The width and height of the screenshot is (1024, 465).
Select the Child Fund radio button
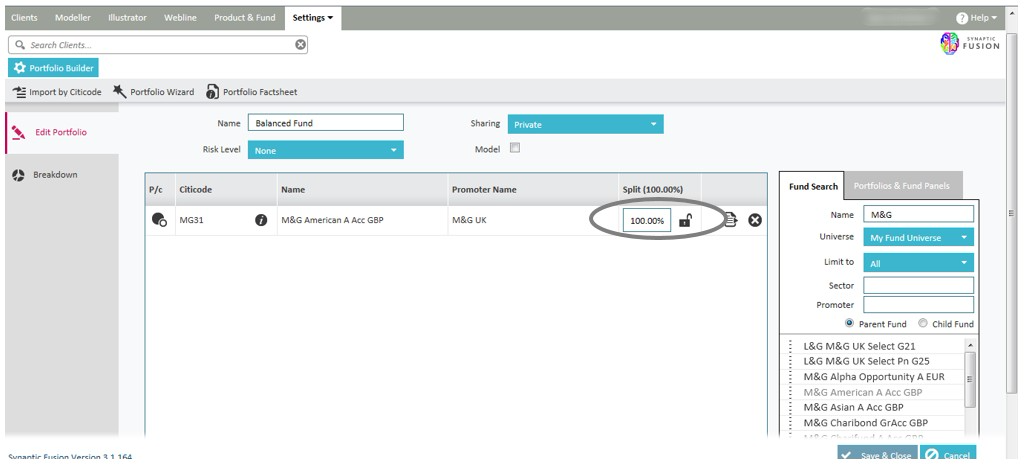[x=923, y=323]
